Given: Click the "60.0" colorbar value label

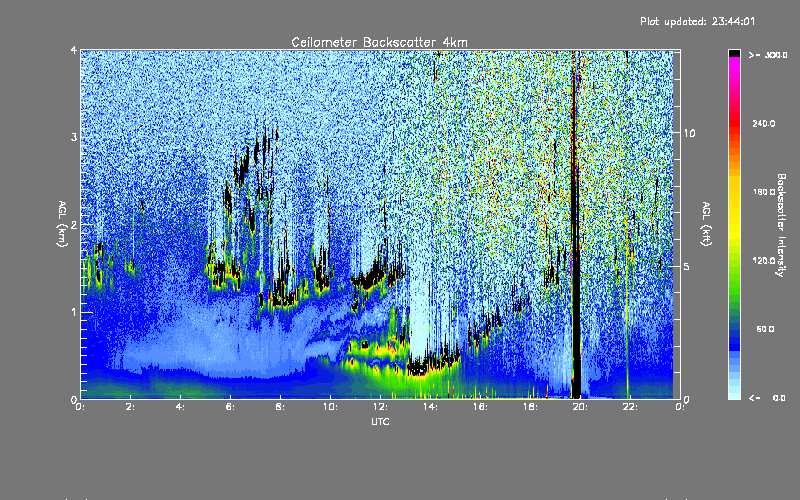Looking at the screenshot, I should [765, 329].
